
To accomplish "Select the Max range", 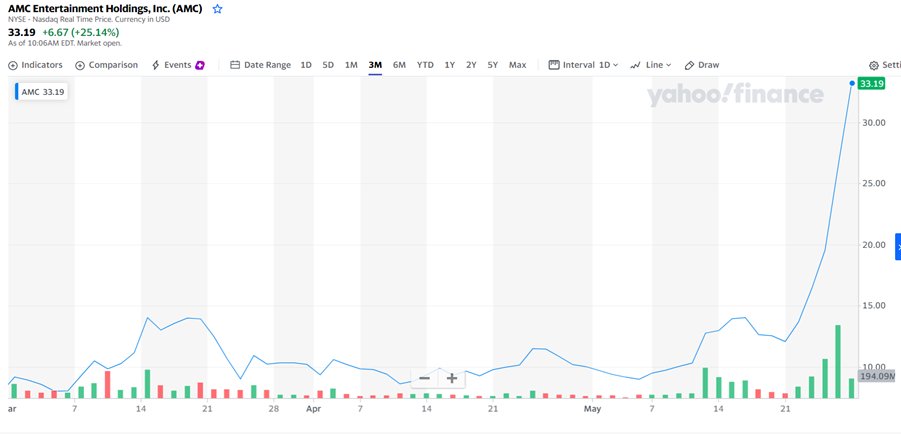I will (518, 65).
